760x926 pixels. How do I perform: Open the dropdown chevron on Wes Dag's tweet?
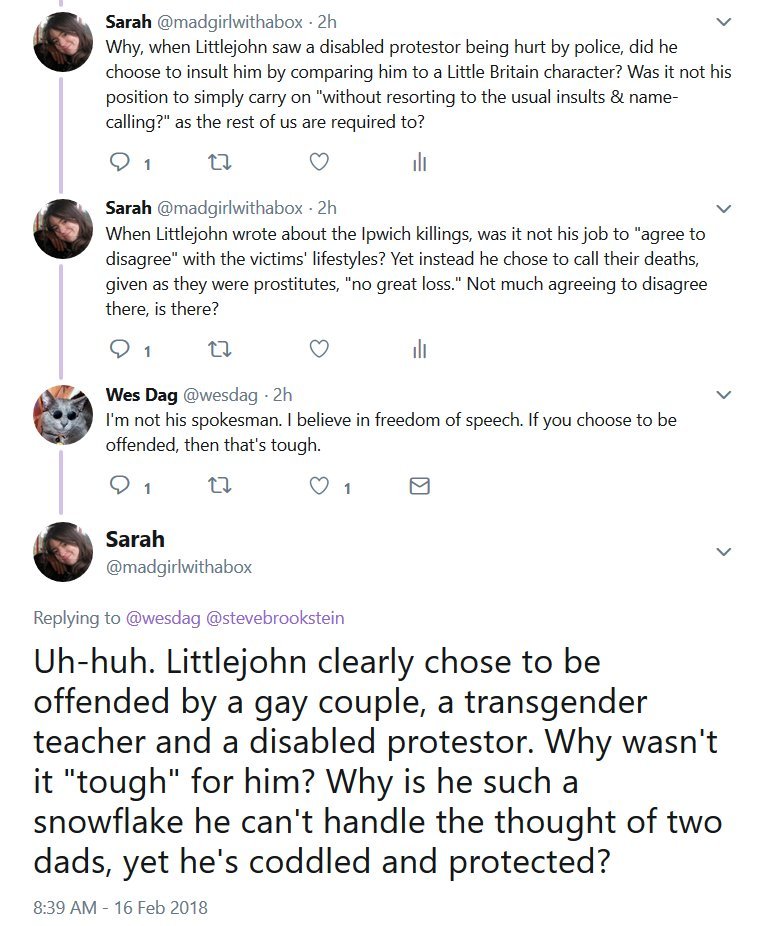pyautogui.click(x=725, y=396)
